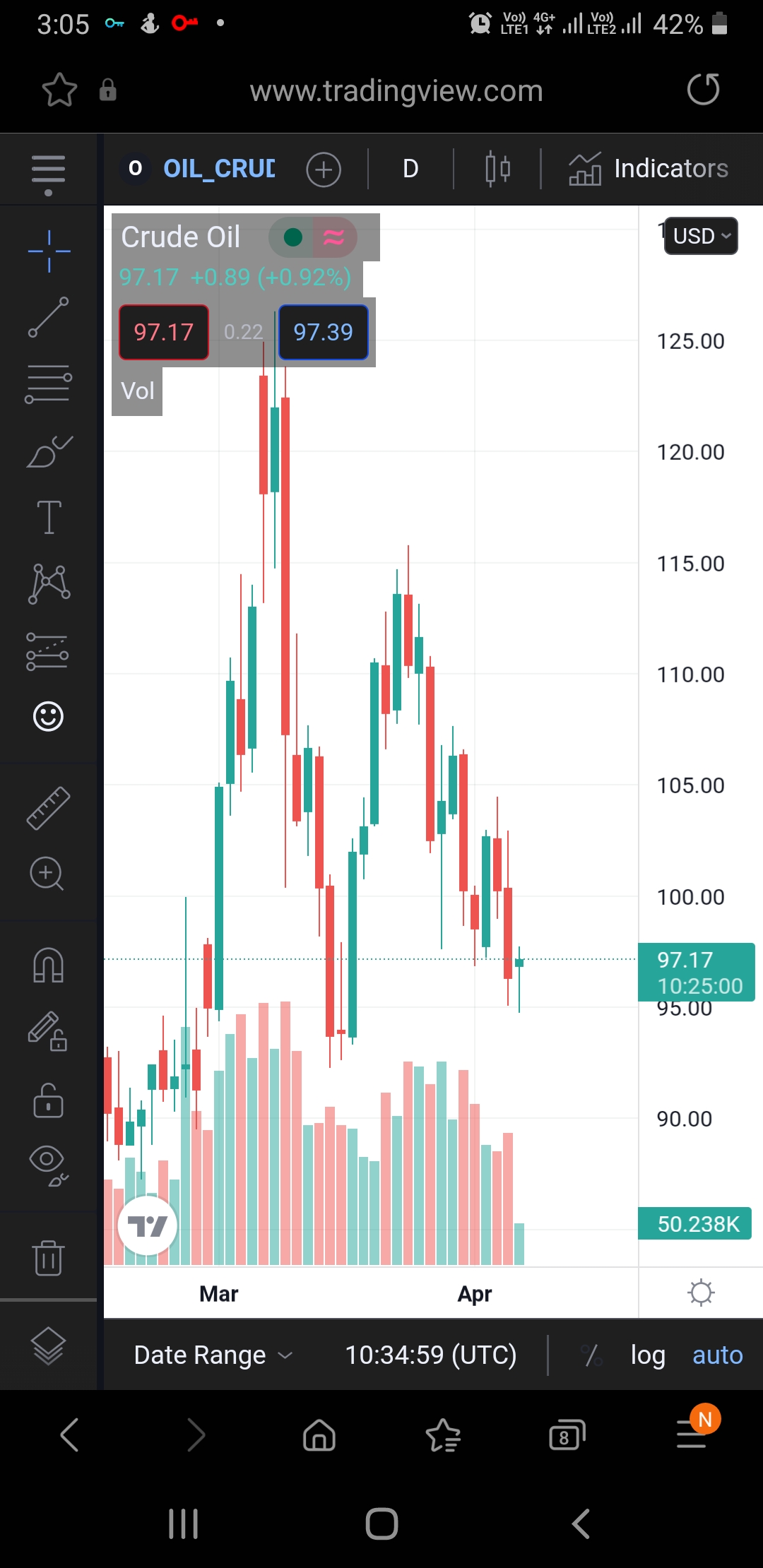The height and width of the screenshot is (1568, 763).
Task: Select the crosshair cursor tool
Action: point(49,251)
